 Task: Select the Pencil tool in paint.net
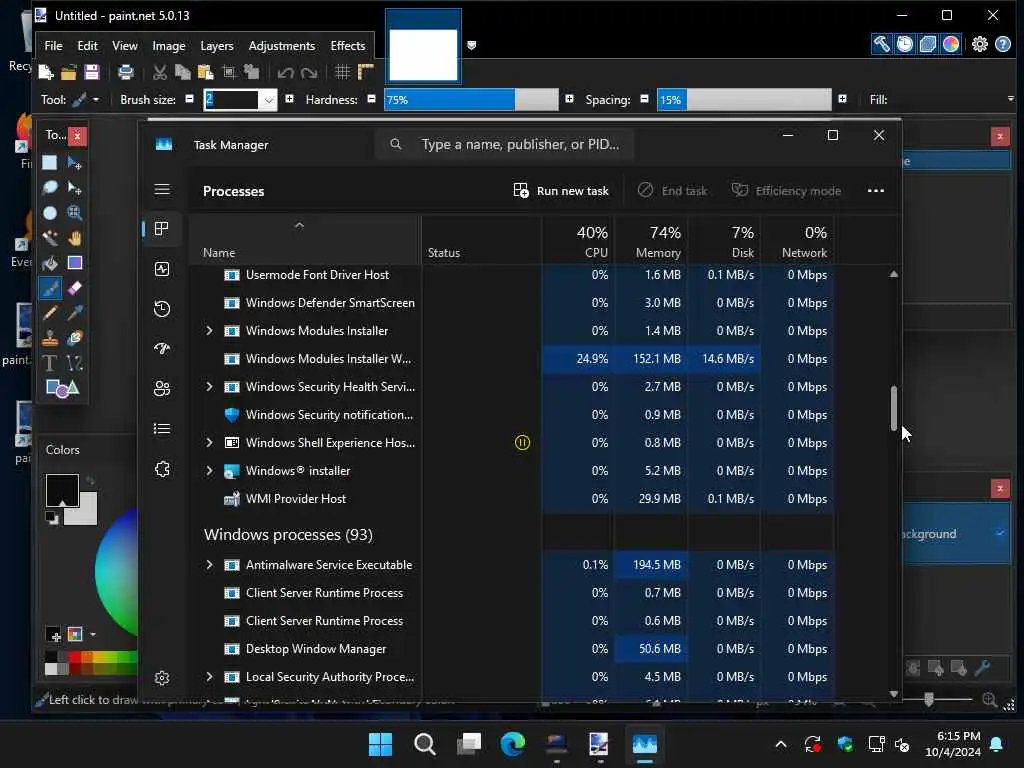[50, 313]
